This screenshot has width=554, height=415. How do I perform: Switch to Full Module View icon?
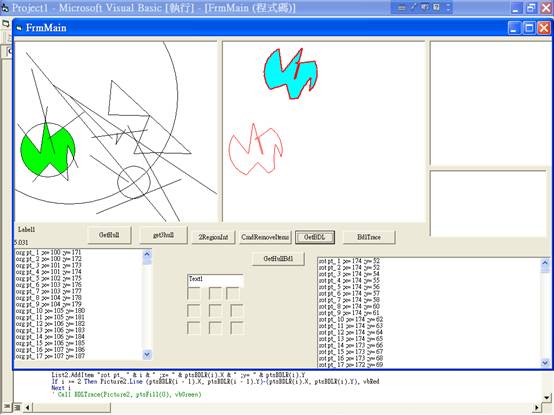(17, 408)
